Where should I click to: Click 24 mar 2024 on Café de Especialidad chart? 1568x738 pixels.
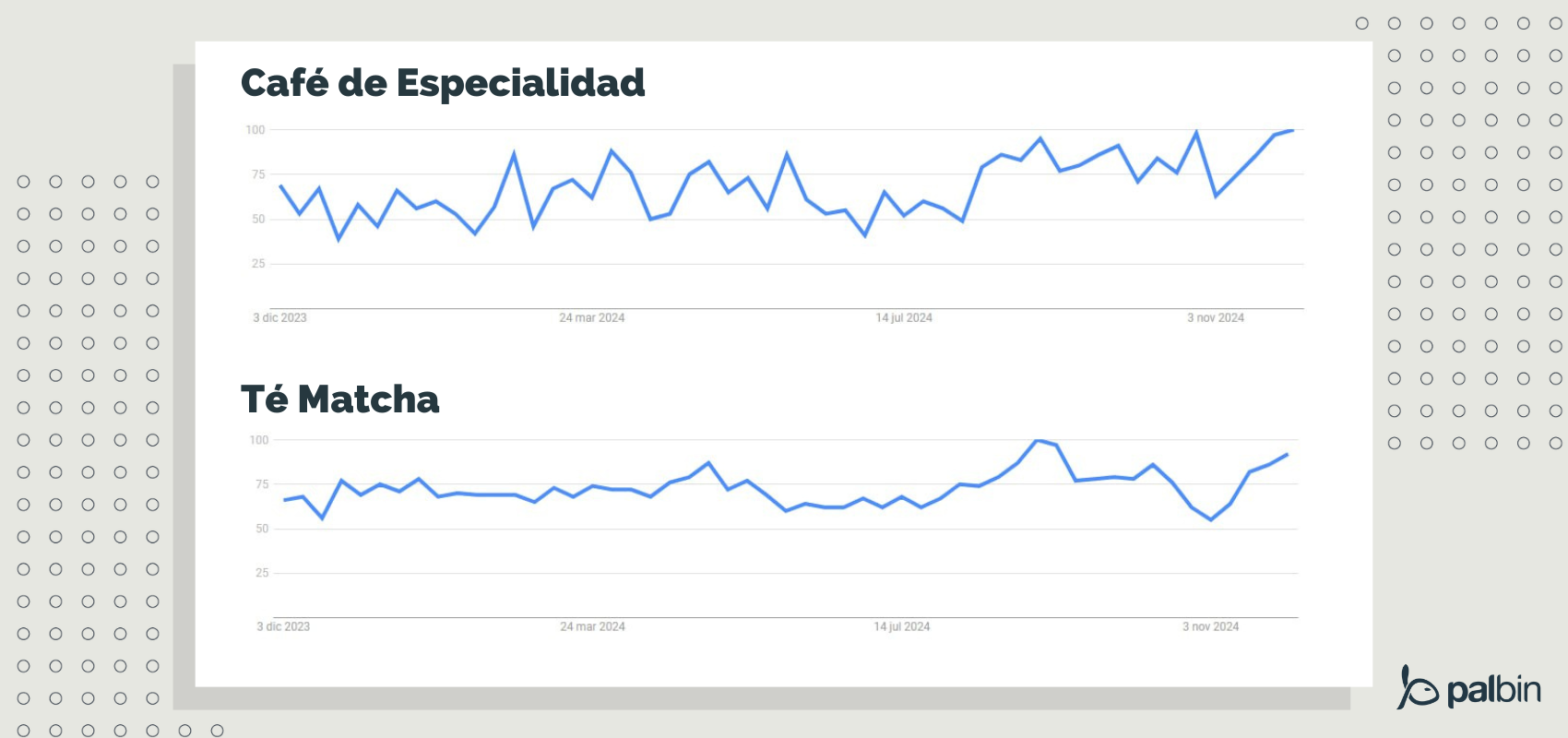[591, 318]
